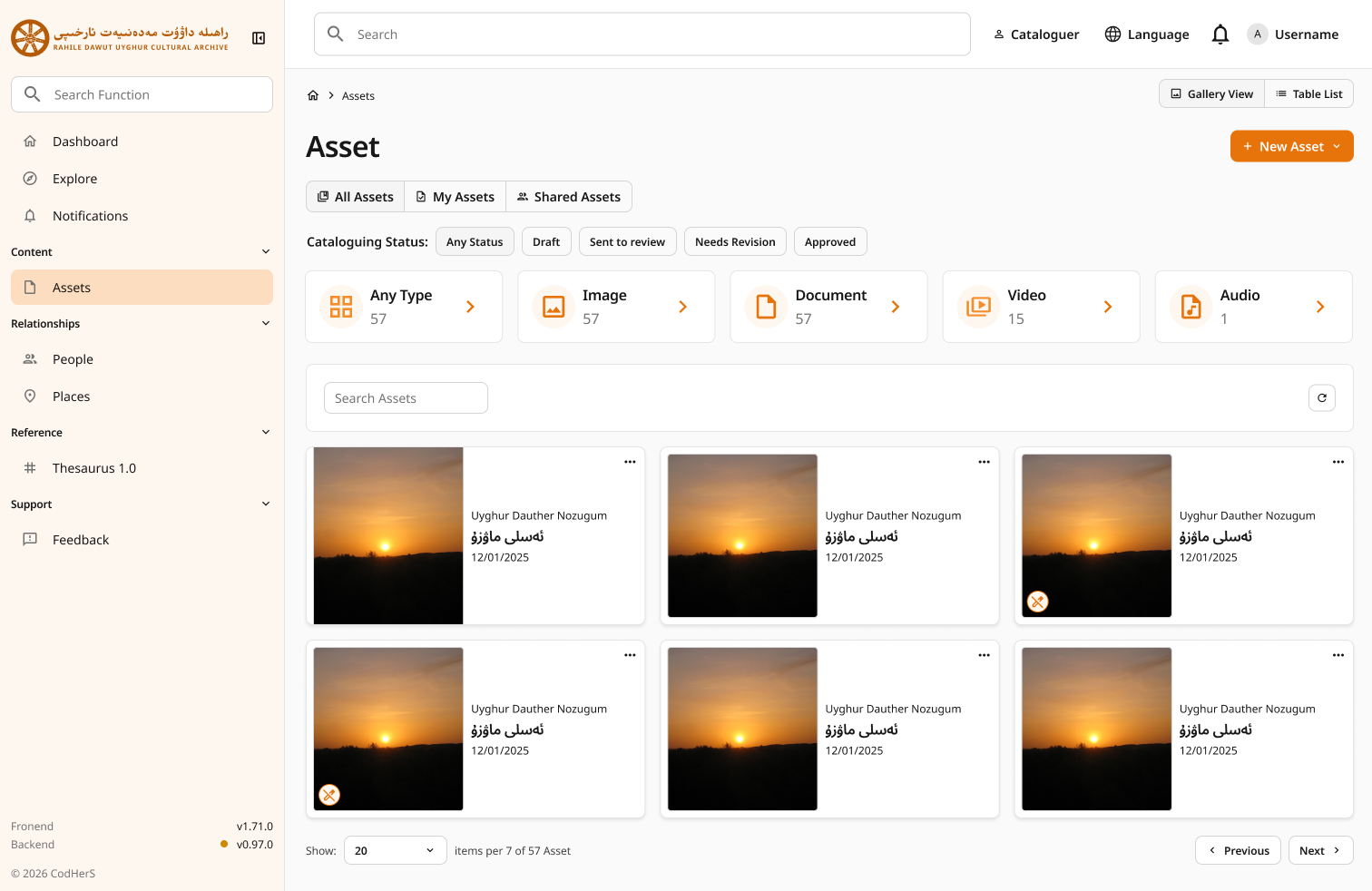Collapse the sidebar panel icon
This screenshot has width=1372, height=891.
(x=259, y=38)
